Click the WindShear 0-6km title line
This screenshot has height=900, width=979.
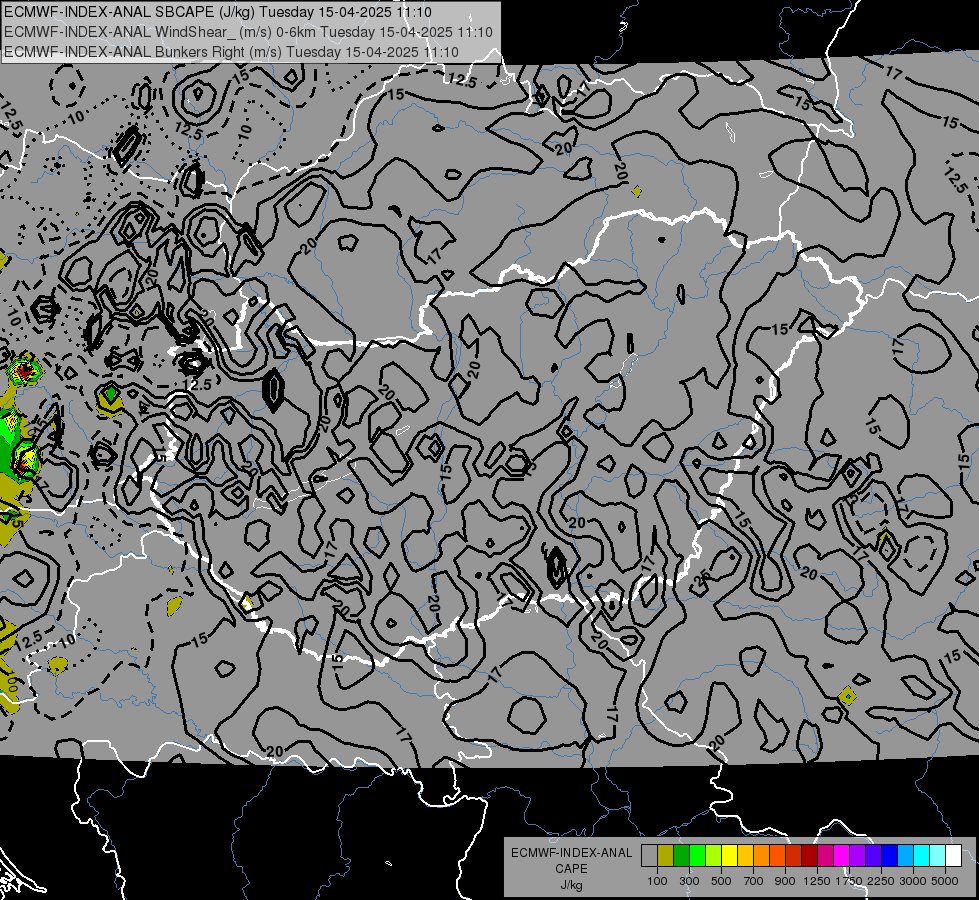point(248,32)
